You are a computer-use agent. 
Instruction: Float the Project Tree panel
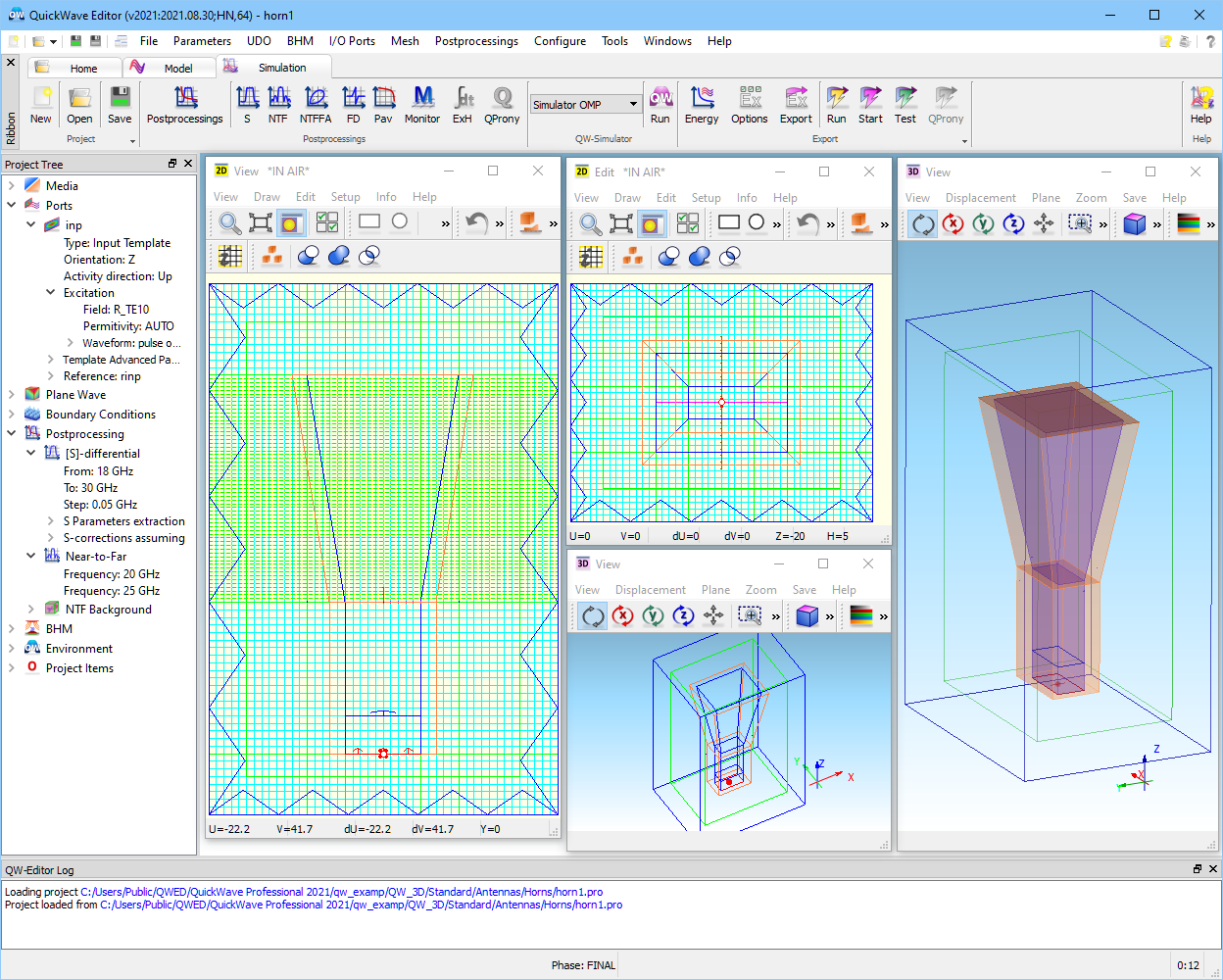(x=172, y=164)
